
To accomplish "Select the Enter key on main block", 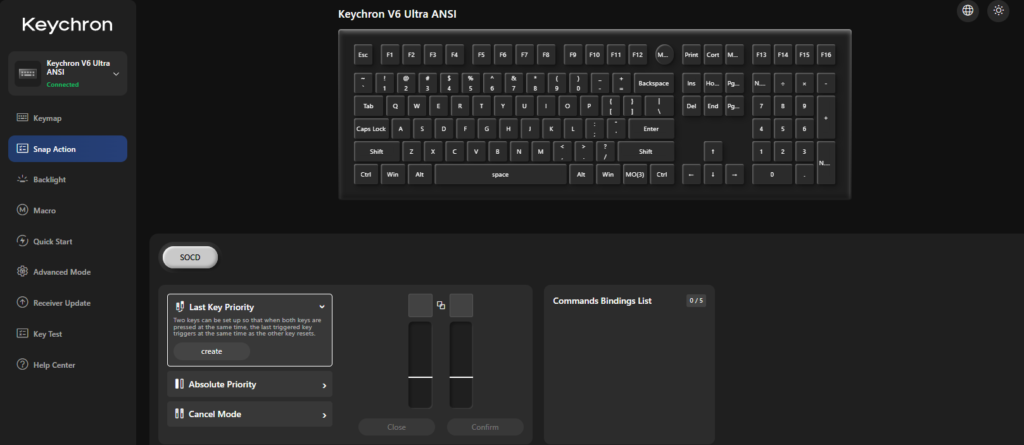I will click(651, 129).
